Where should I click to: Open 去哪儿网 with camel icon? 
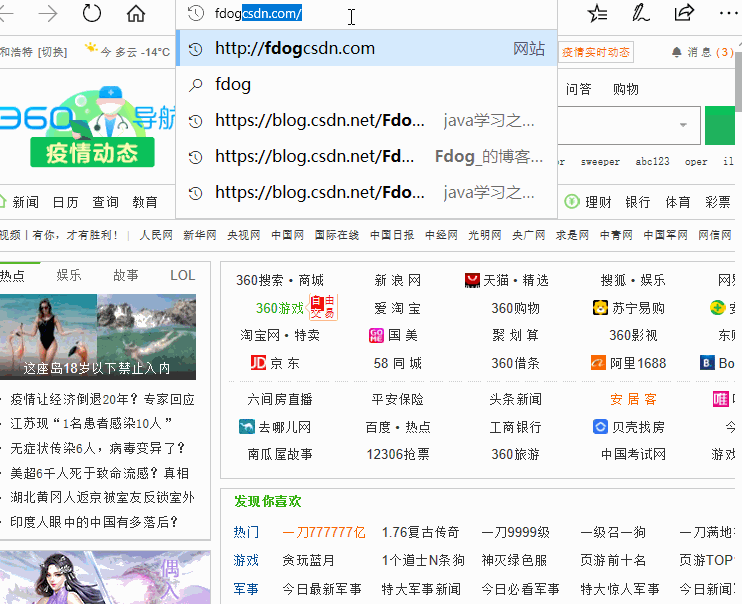[275, 427]
